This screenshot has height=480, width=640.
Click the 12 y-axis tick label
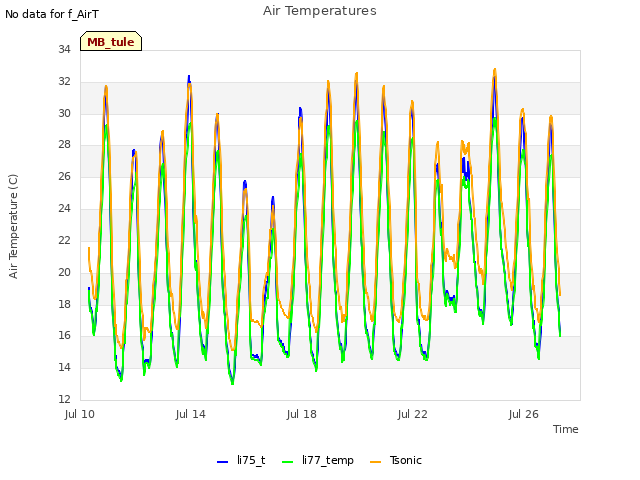point(64,399)
